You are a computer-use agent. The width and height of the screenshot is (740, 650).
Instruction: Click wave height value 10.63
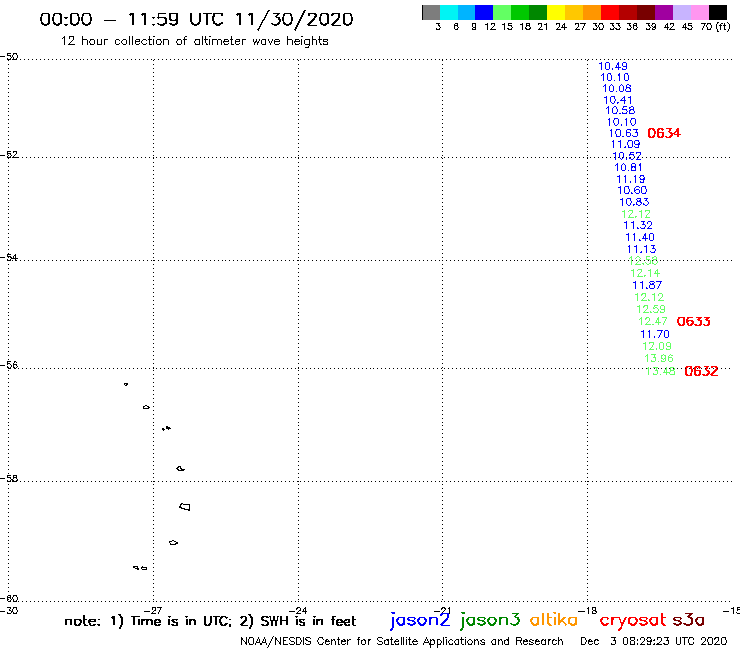click(x=623, y=133)
